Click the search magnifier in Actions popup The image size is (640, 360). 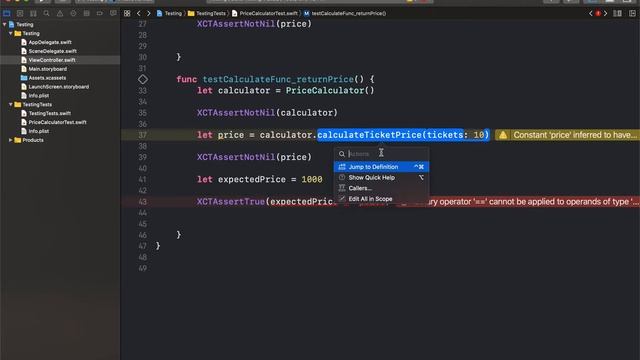click(x=342, y=154)
